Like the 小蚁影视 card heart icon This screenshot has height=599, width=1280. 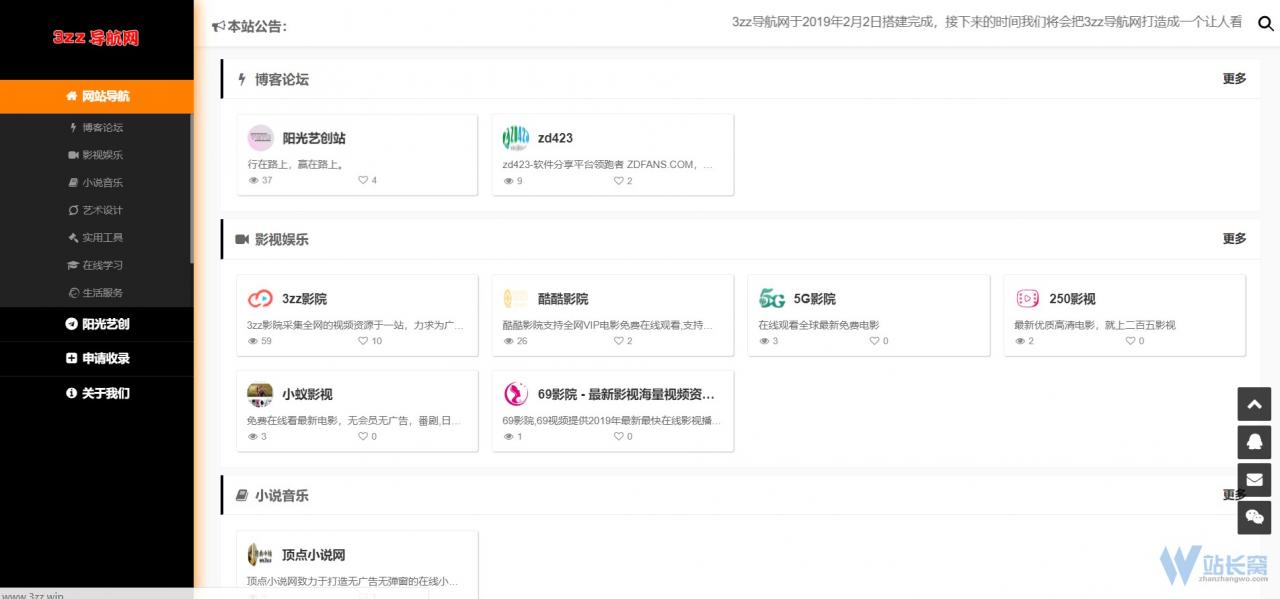tap(363, 436)
